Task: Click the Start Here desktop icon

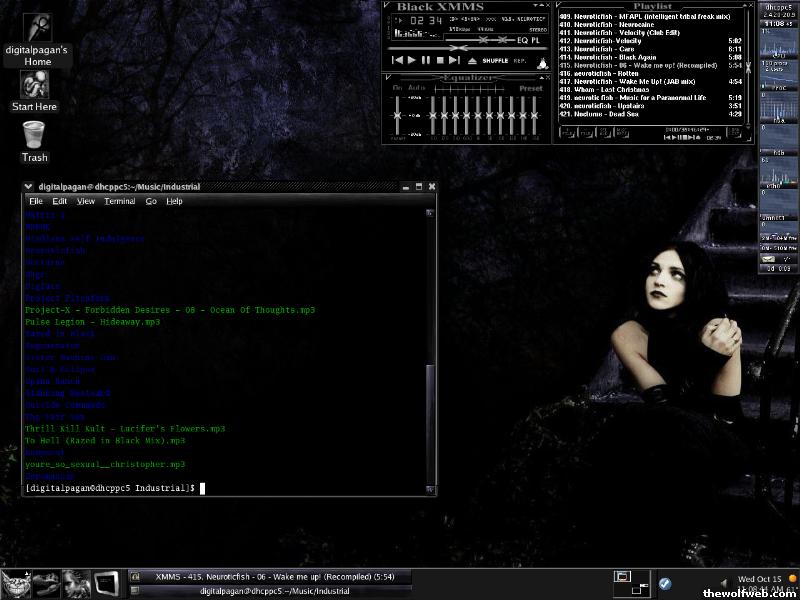Action: [34, 89]
